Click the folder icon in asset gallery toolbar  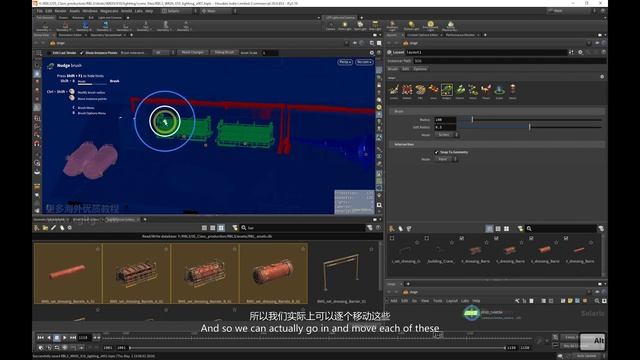[x=45, y=228]
